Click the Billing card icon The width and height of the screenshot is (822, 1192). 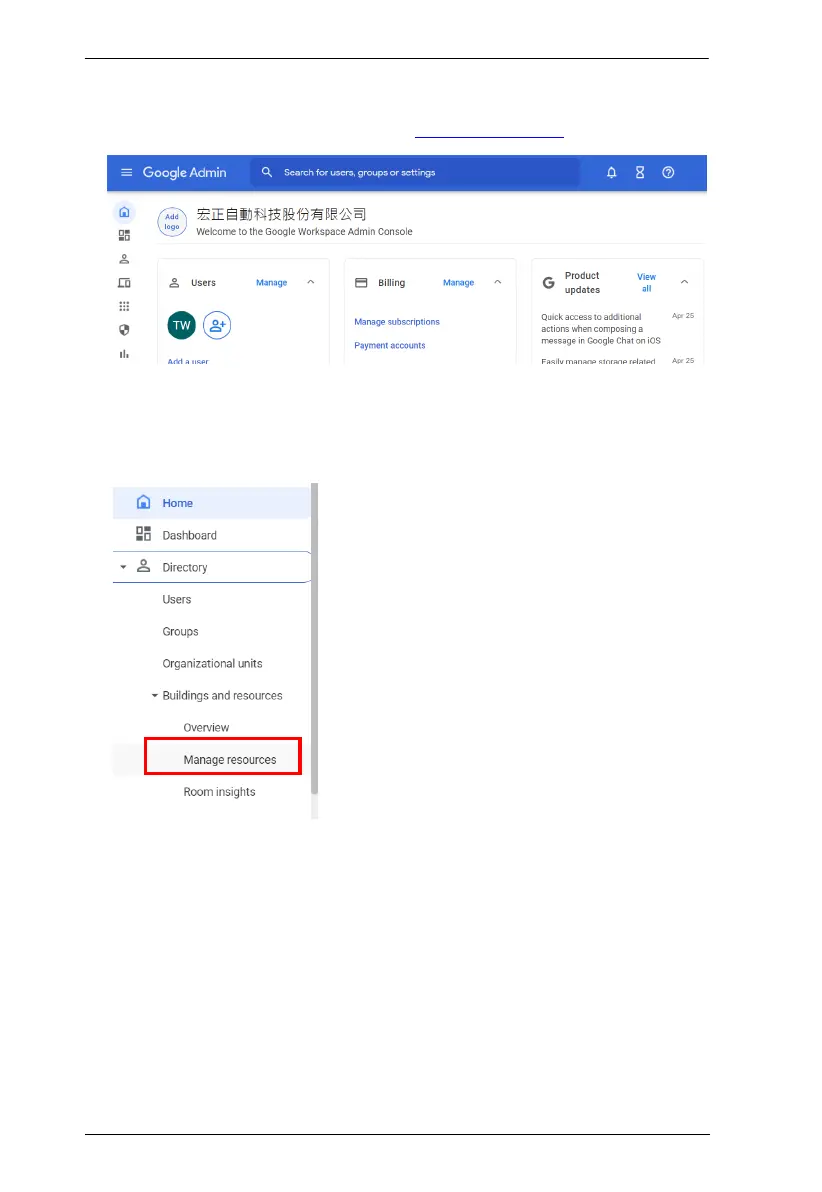coord(361,283)
